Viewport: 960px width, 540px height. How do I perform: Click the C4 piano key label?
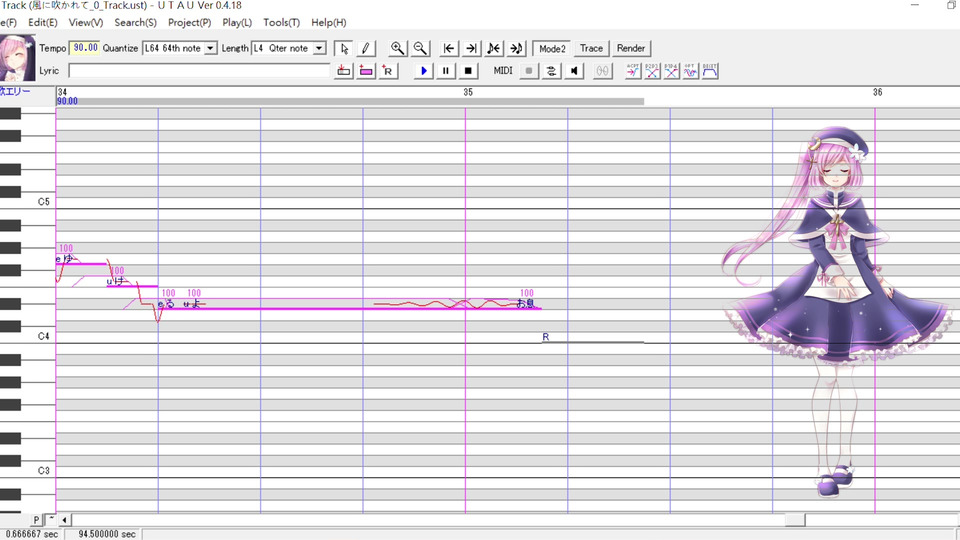pyautogui.click(x=43, y=336)
